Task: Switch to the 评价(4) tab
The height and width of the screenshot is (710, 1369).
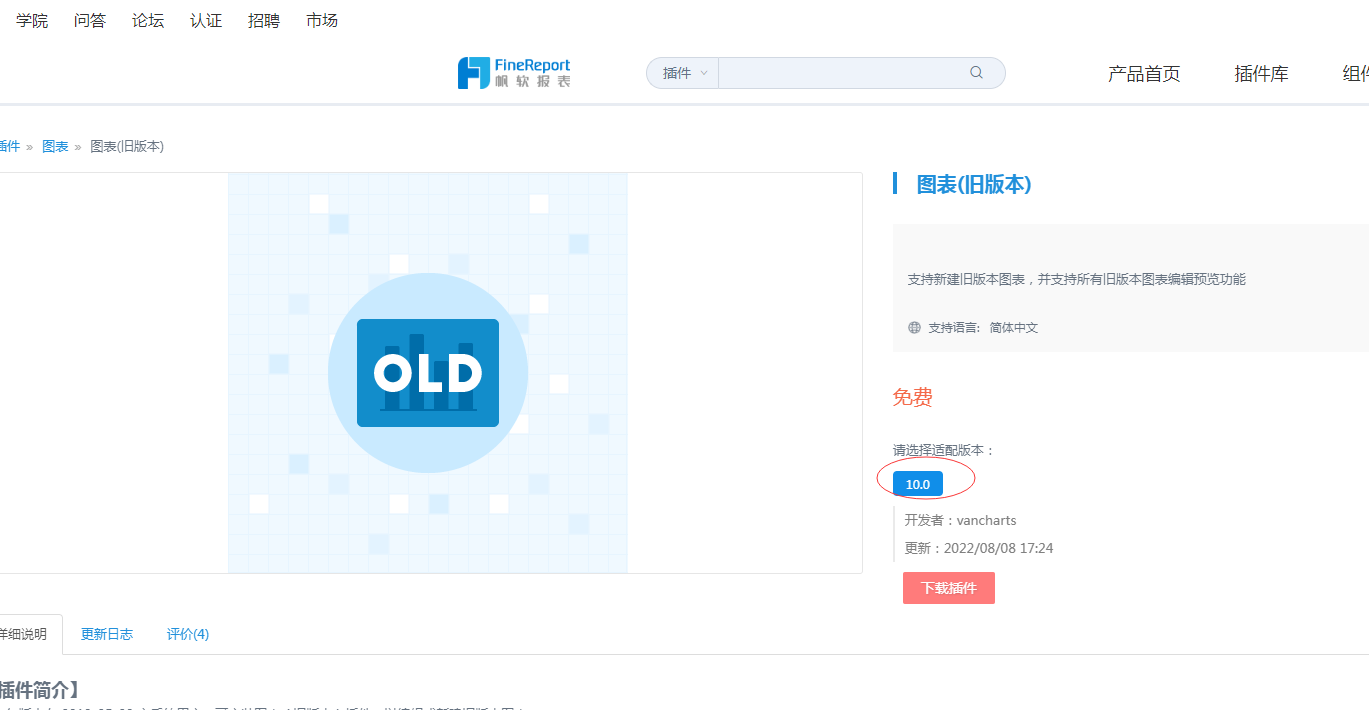Action: 188,634
